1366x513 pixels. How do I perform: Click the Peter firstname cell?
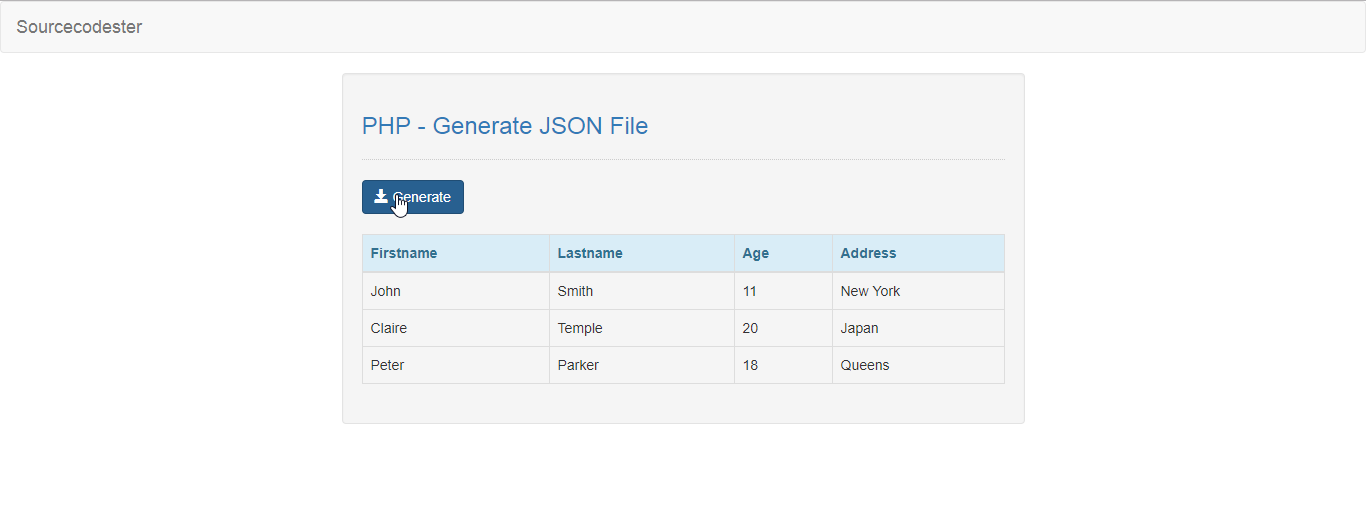click(456, 365)
